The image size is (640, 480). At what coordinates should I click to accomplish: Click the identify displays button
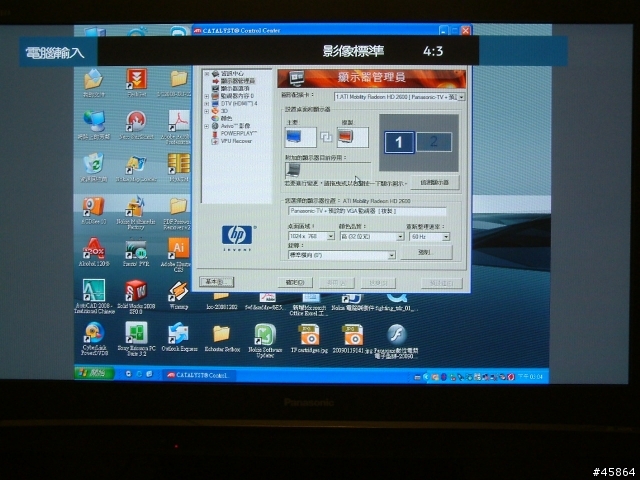(x=435, y=182)
